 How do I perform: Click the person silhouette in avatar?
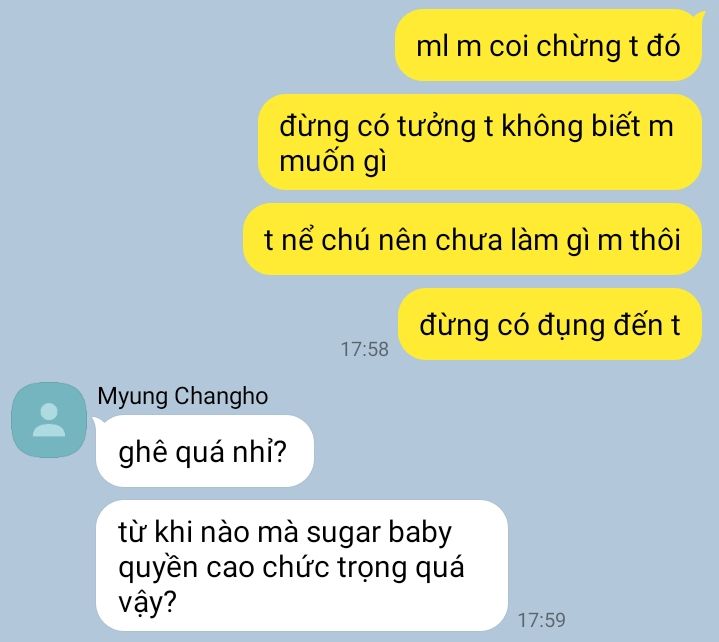click(x=49, y=420)
